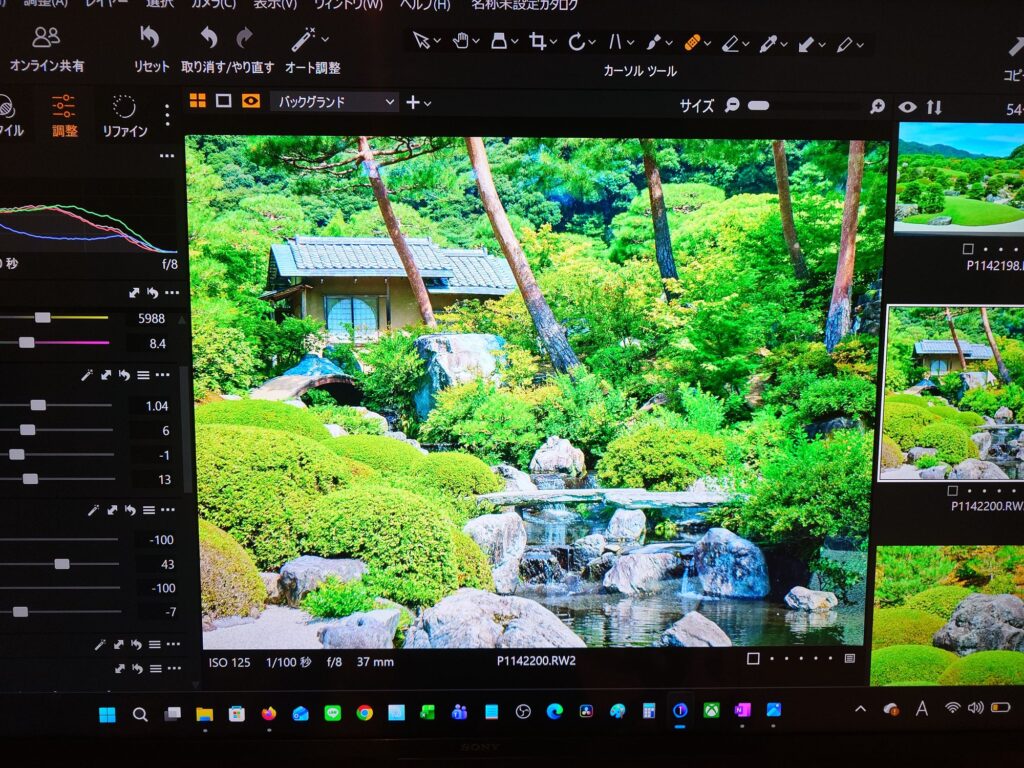Image resolution: width=1024 pixels, height=768 pixels.
Task: Open the バックグランド layer dropdown
Action: pos(334,102)
